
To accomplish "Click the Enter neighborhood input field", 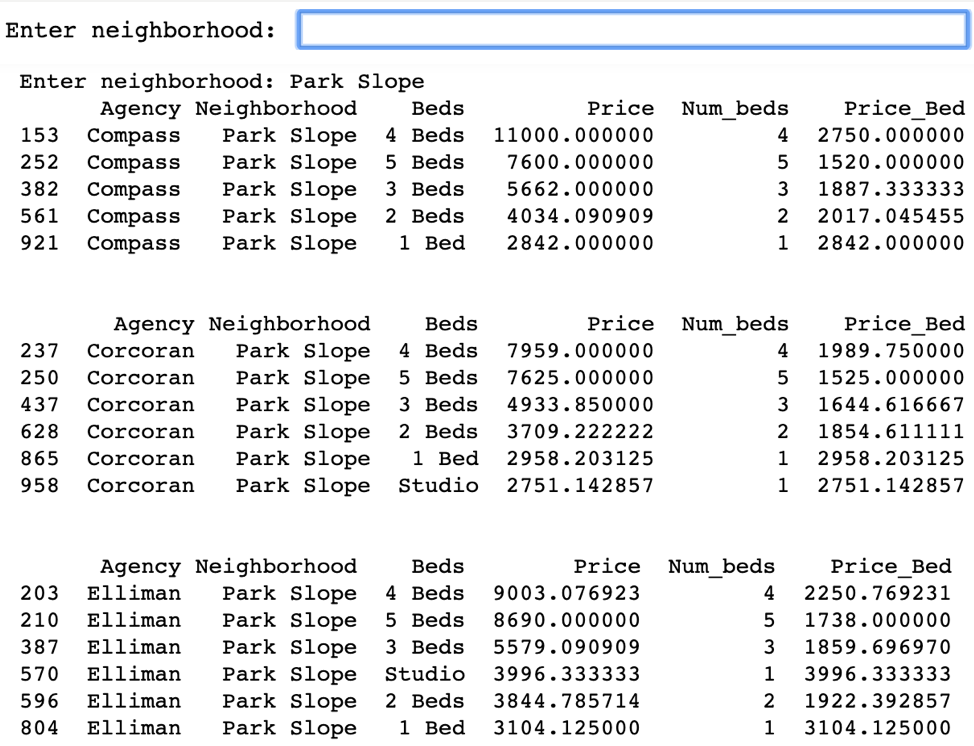I will 632,30.
